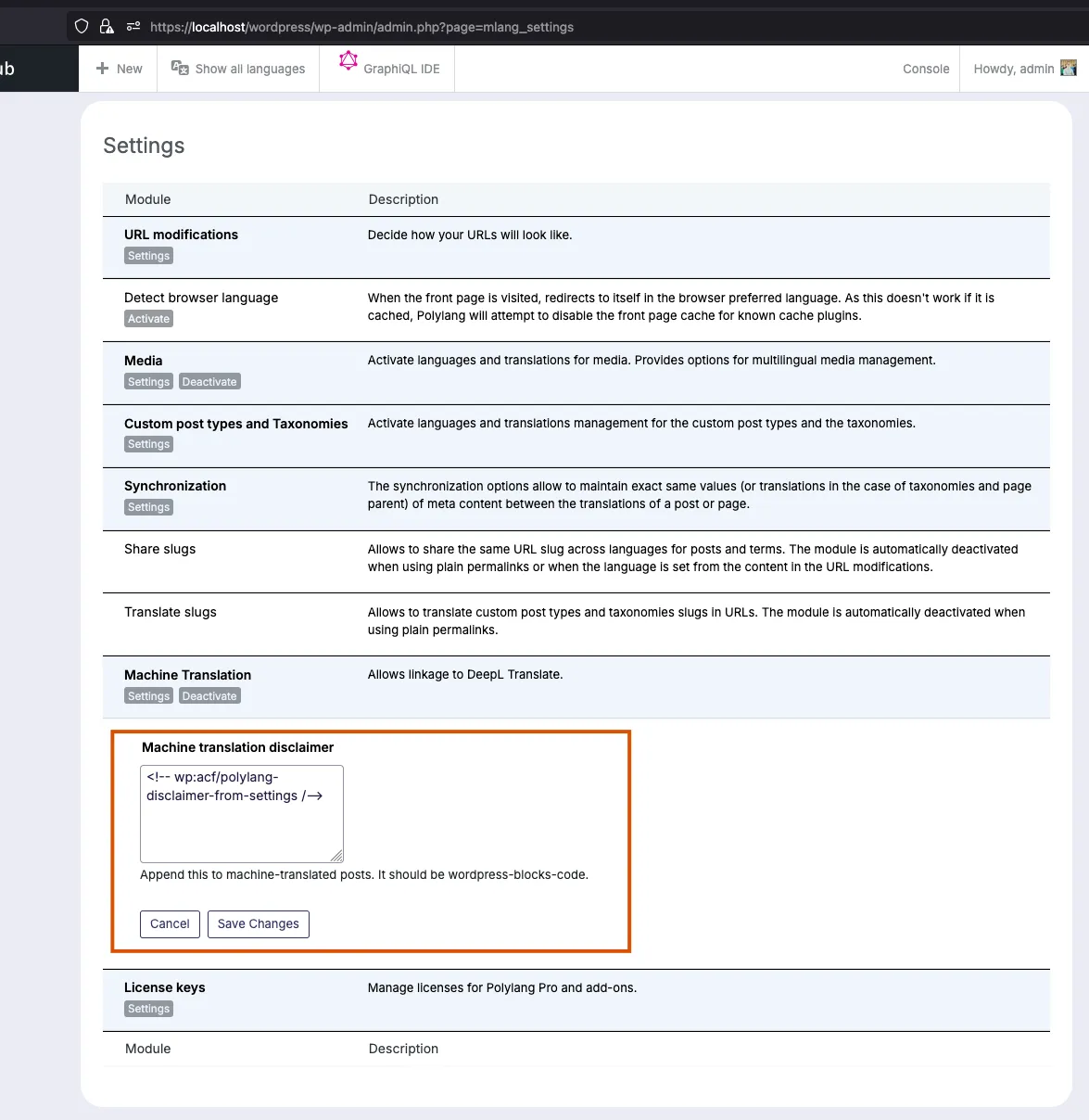This screenshot has height=1120, width=1089.
Task: Click the GraphiQL IDE logo icon
Action: [x=348, y=60]
